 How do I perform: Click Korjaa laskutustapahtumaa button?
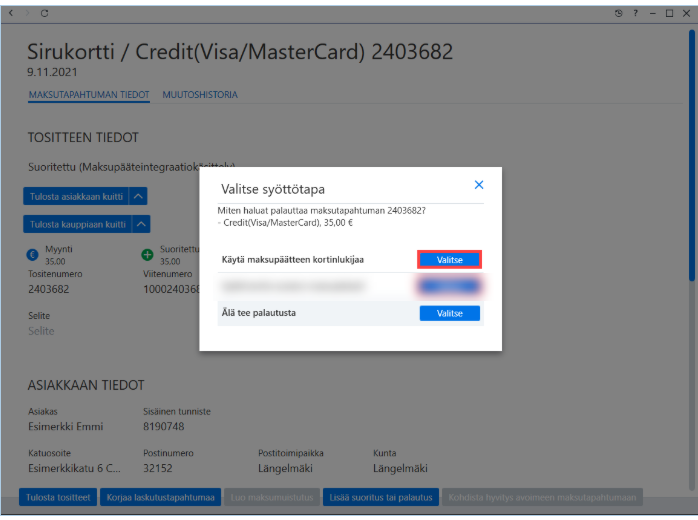point(160,497)
